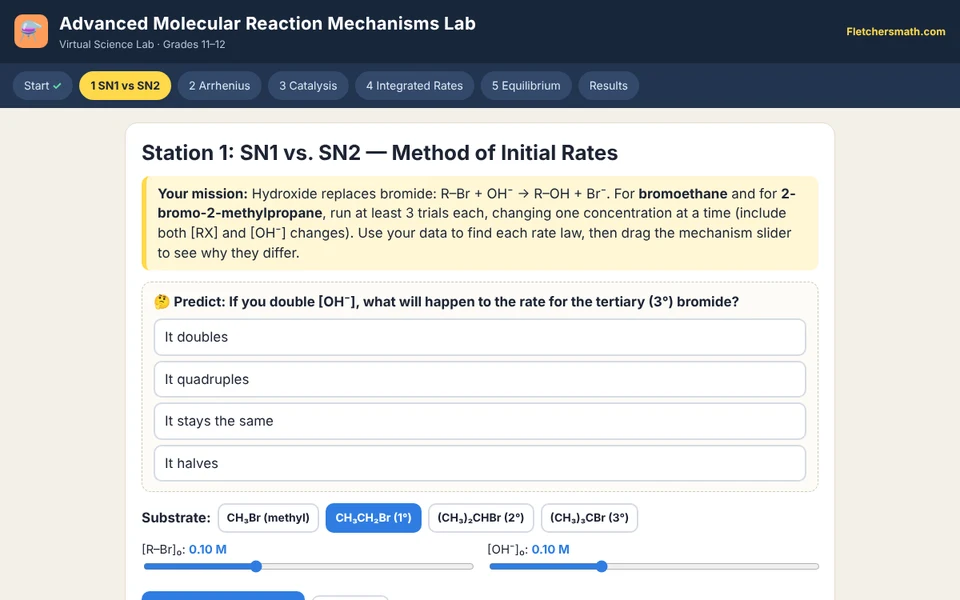The height and width of the screenshot is (600, 960).
Task: Select the 1 SN1 vs SN2 tab
Action: [x=125, y=86]
